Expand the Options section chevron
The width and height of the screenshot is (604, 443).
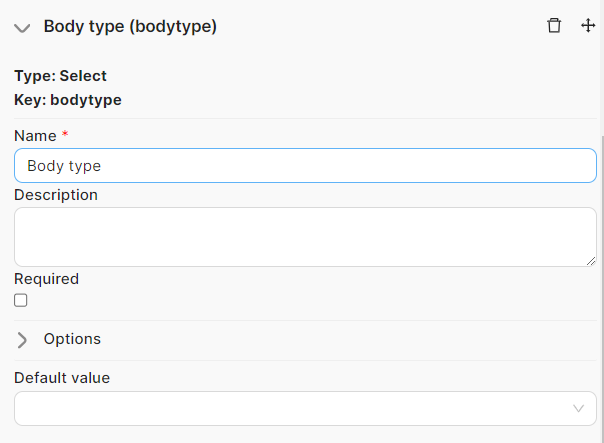point(22,340)
